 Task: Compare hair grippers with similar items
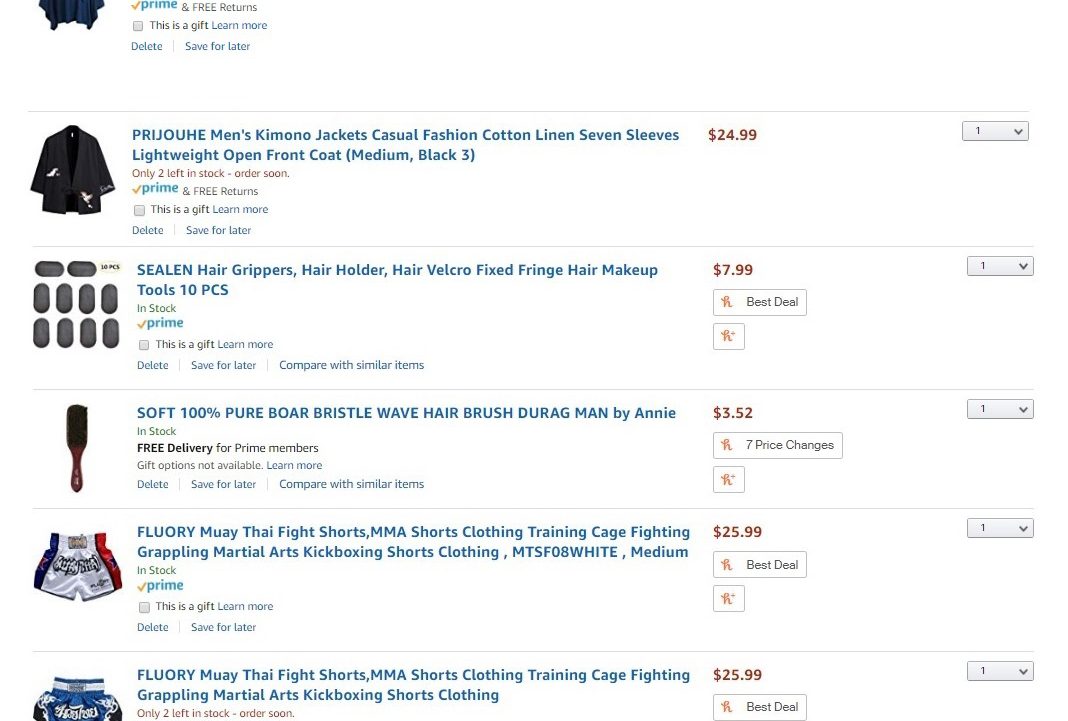coord(351,365)
